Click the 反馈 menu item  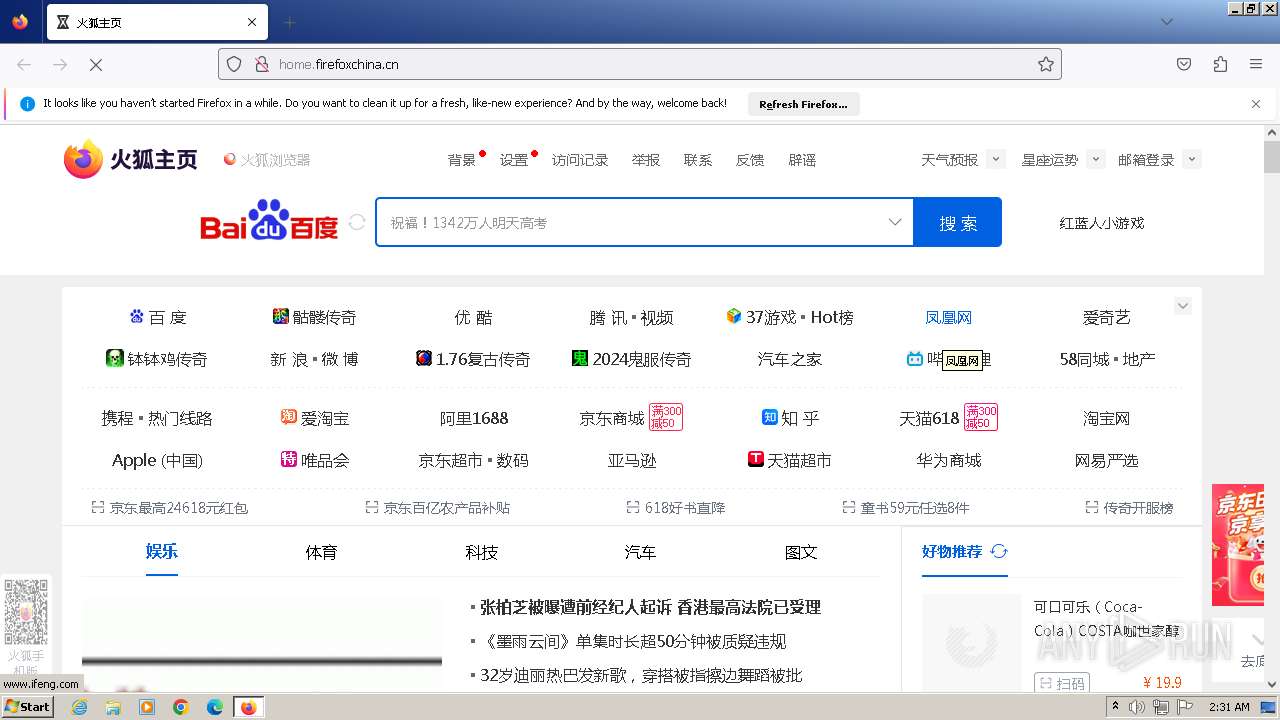[750, 160]
